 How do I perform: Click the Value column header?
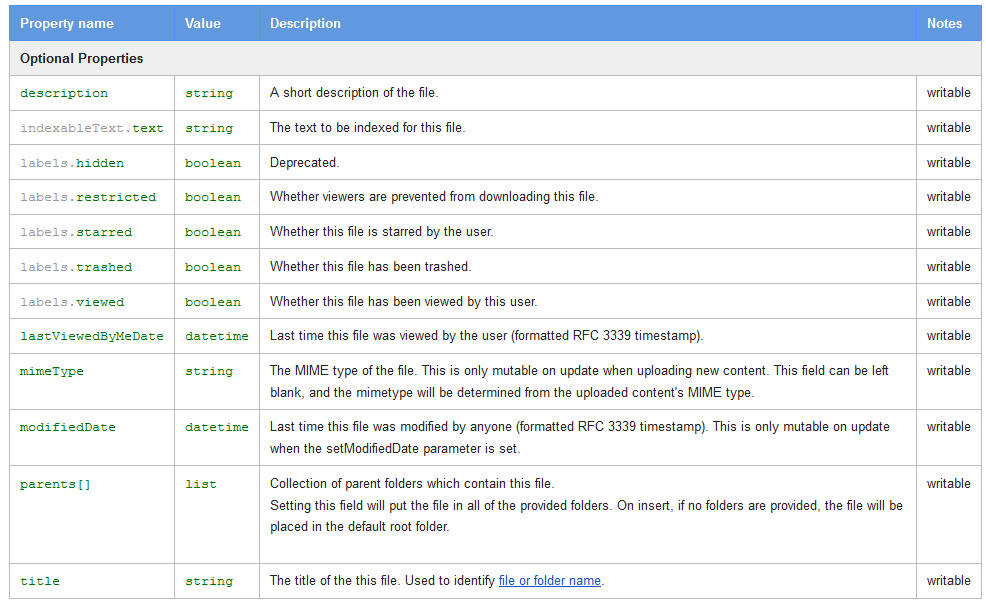point(203,23)
